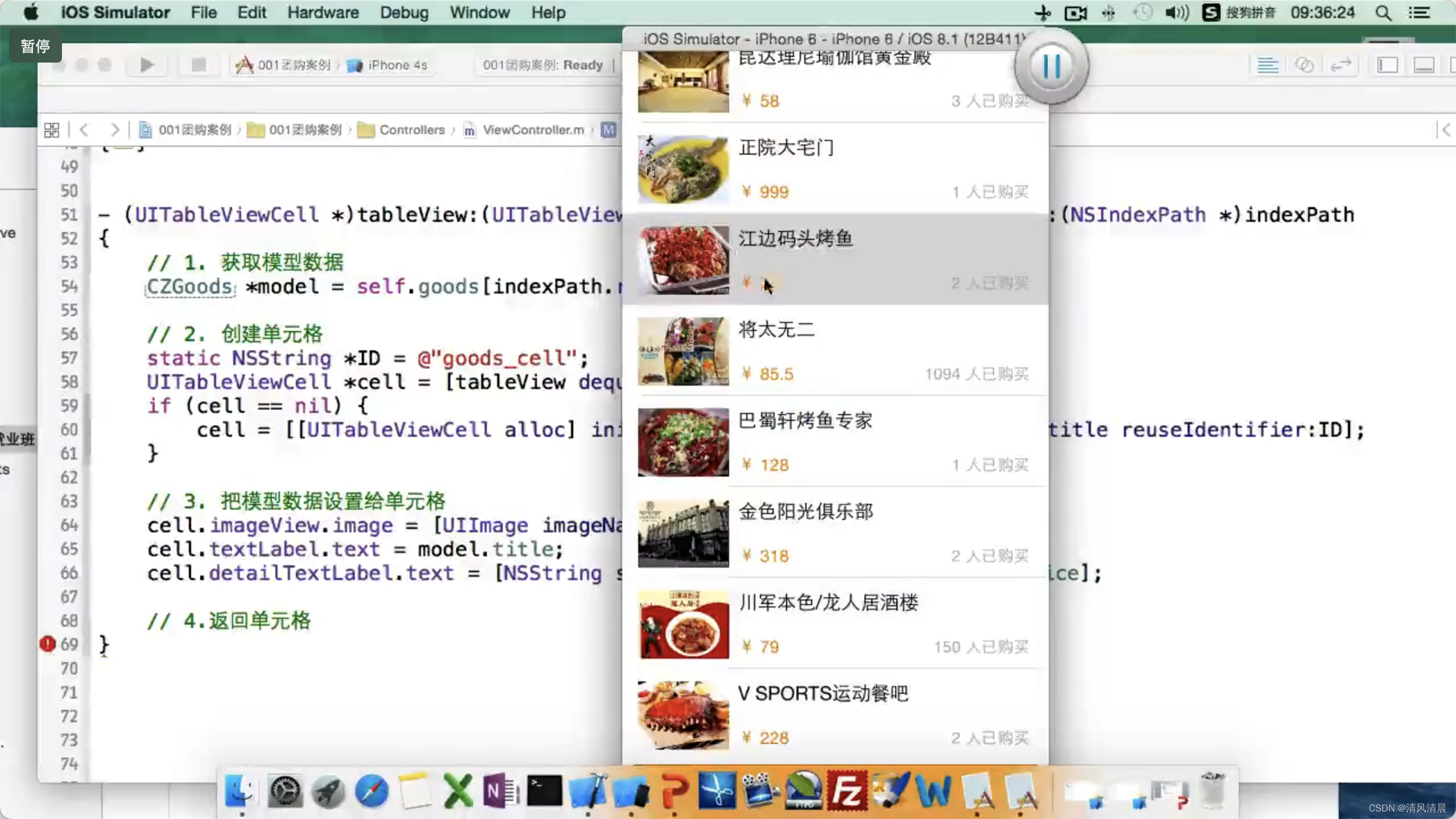The image size is (1456, 819).
Task: Select the assistant editor icon
Action: 1304,65
